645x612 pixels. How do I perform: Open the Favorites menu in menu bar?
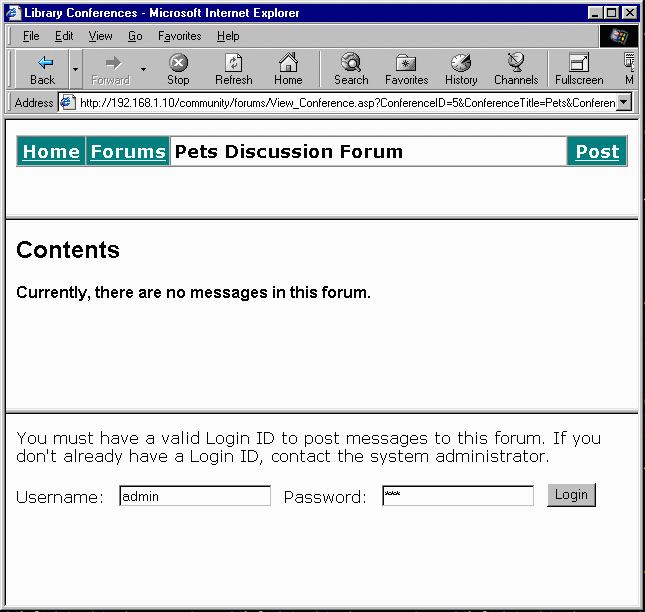[x=179, y=36]
